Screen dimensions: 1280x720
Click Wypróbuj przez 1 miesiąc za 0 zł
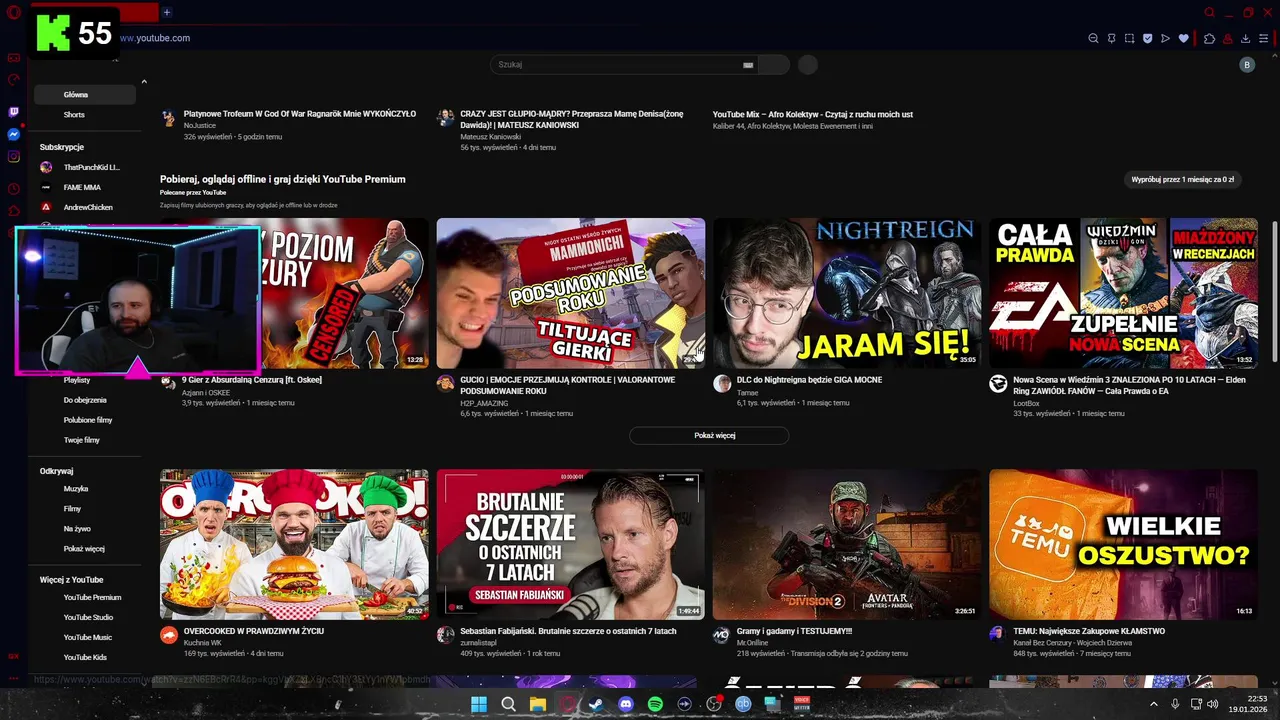pyautogui.click(x=1182, y=180)
